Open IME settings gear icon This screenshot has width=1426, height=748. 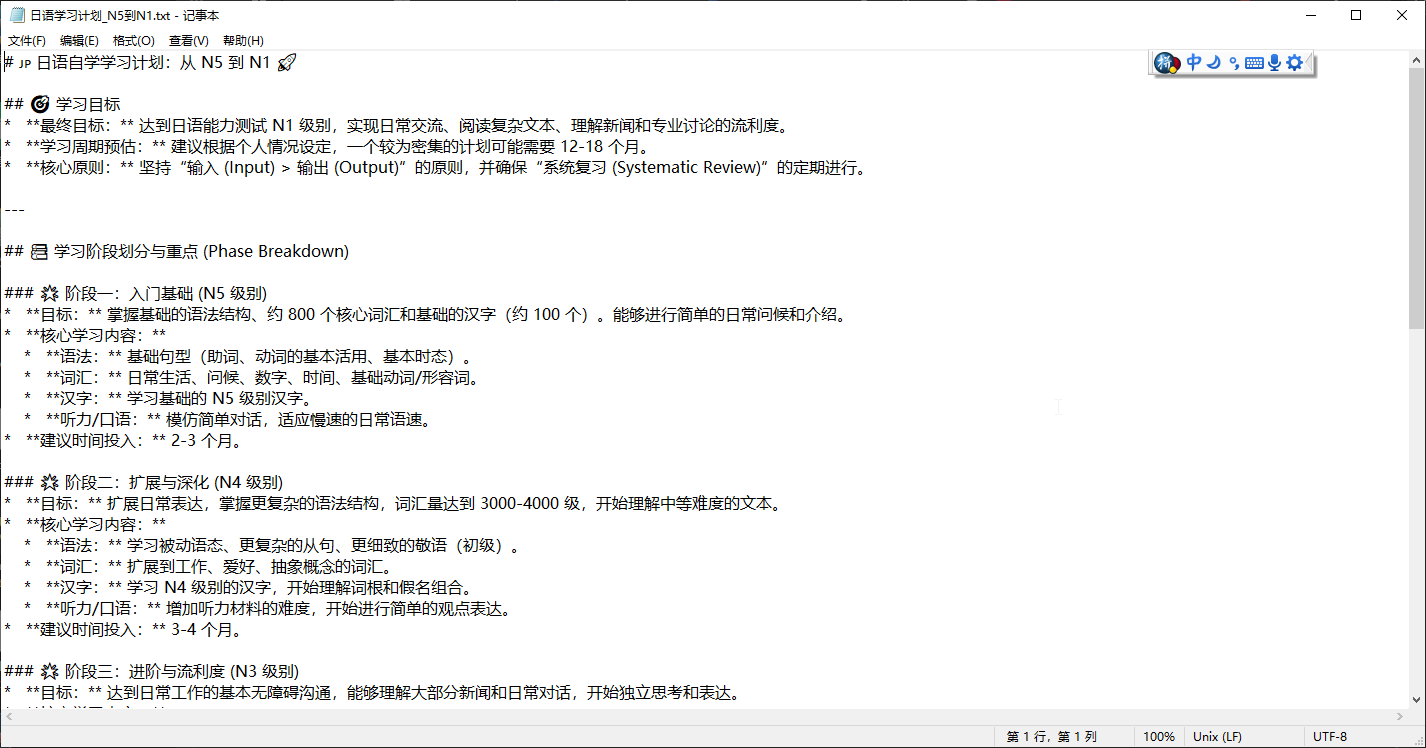point(1295,63)
